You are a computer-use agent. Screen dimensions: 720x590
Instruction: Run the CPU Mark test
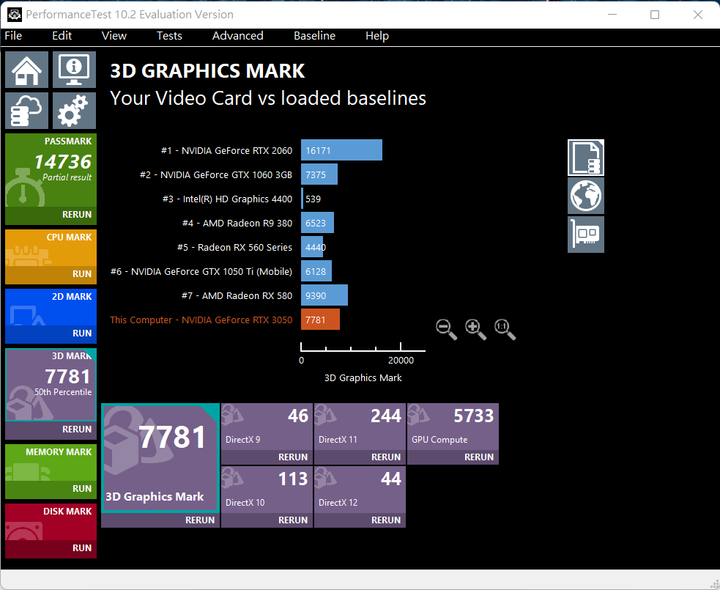pyautogui.click(x=51, y=274)
